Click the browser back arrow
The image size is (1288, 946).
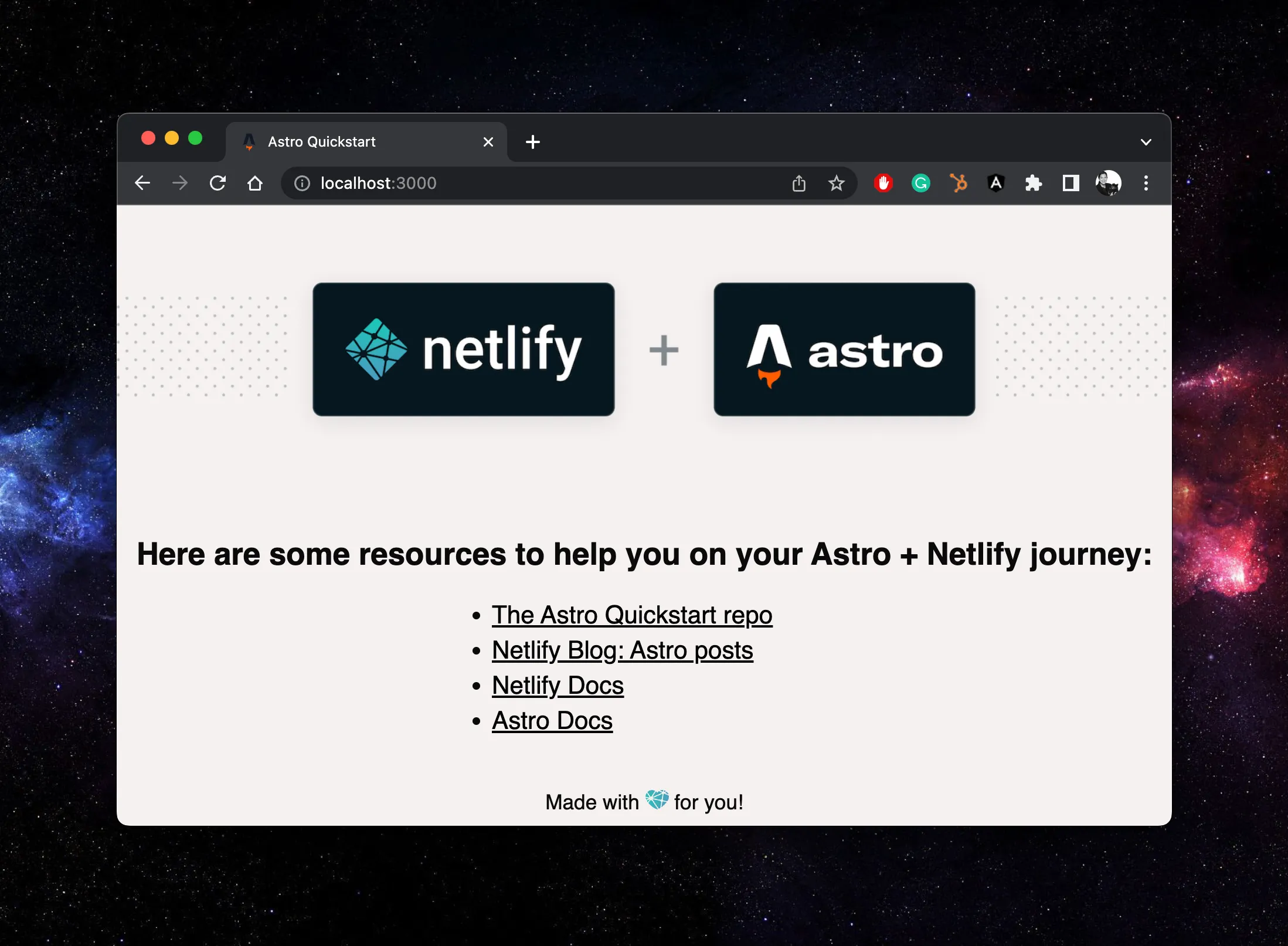click(142, 183)
